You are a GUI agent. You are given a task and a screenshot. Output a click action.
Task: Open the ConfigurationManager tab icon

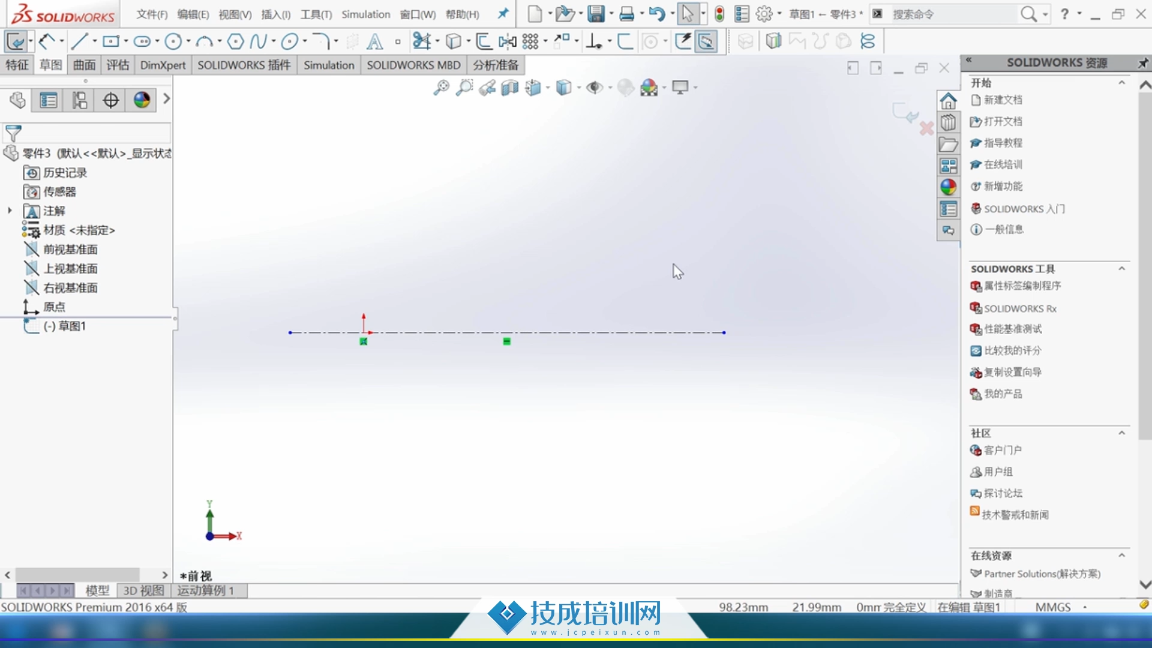pos(79,100)
